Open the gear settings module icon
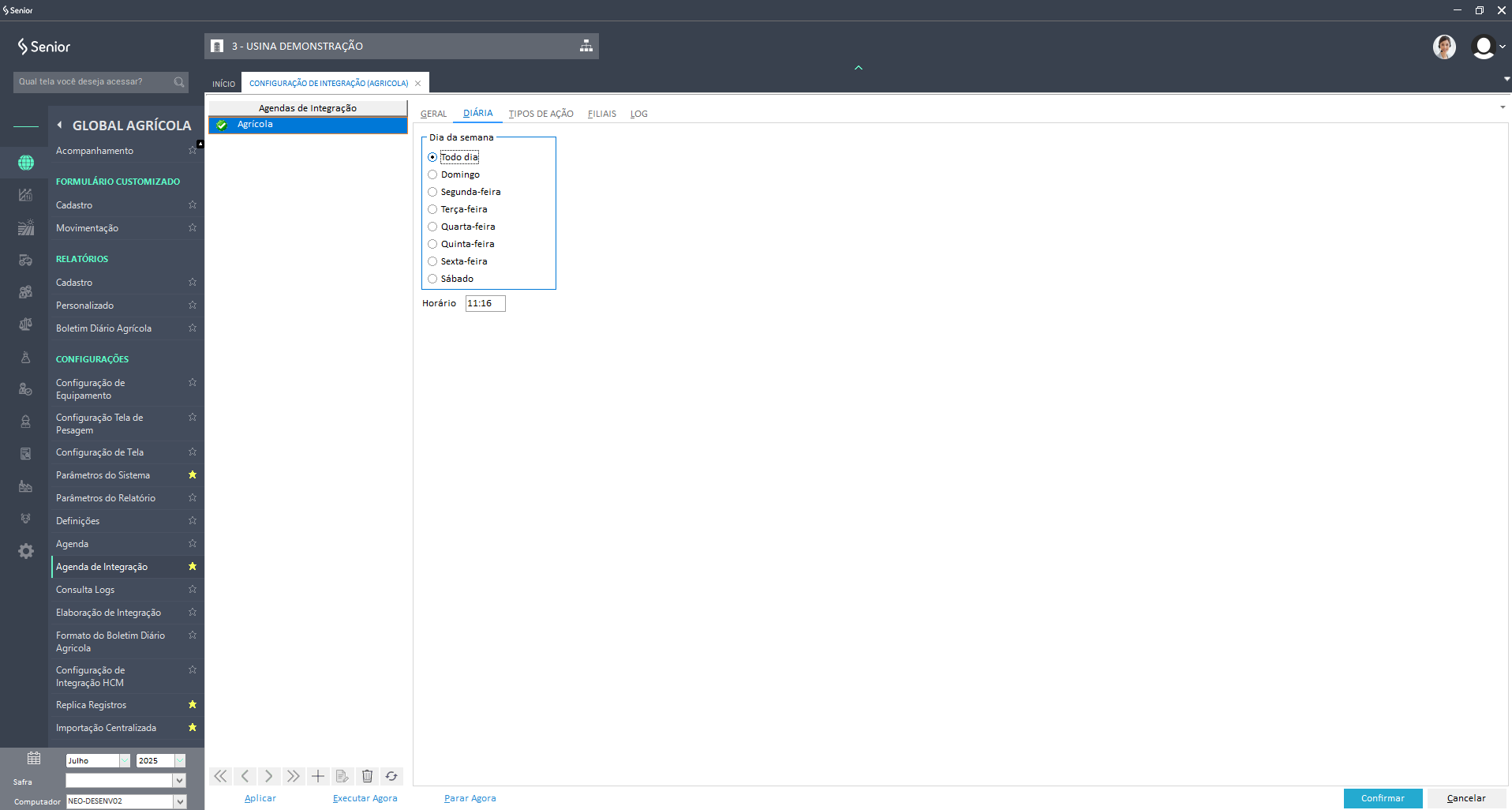 click(26, 551)
